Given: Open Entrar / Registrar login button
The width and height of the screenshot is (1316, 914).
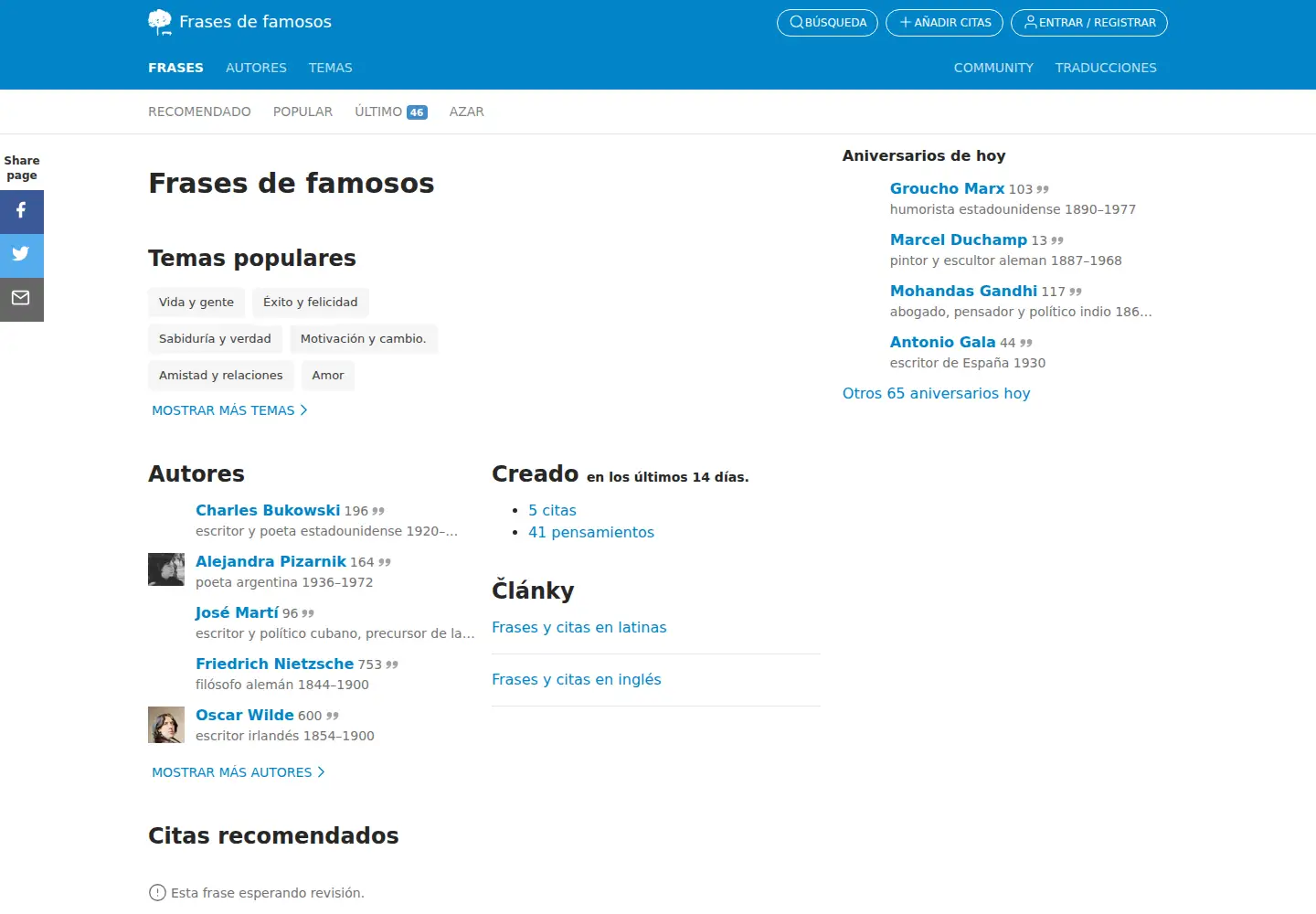Looking at the screenshot, I should coord(1089,23).
